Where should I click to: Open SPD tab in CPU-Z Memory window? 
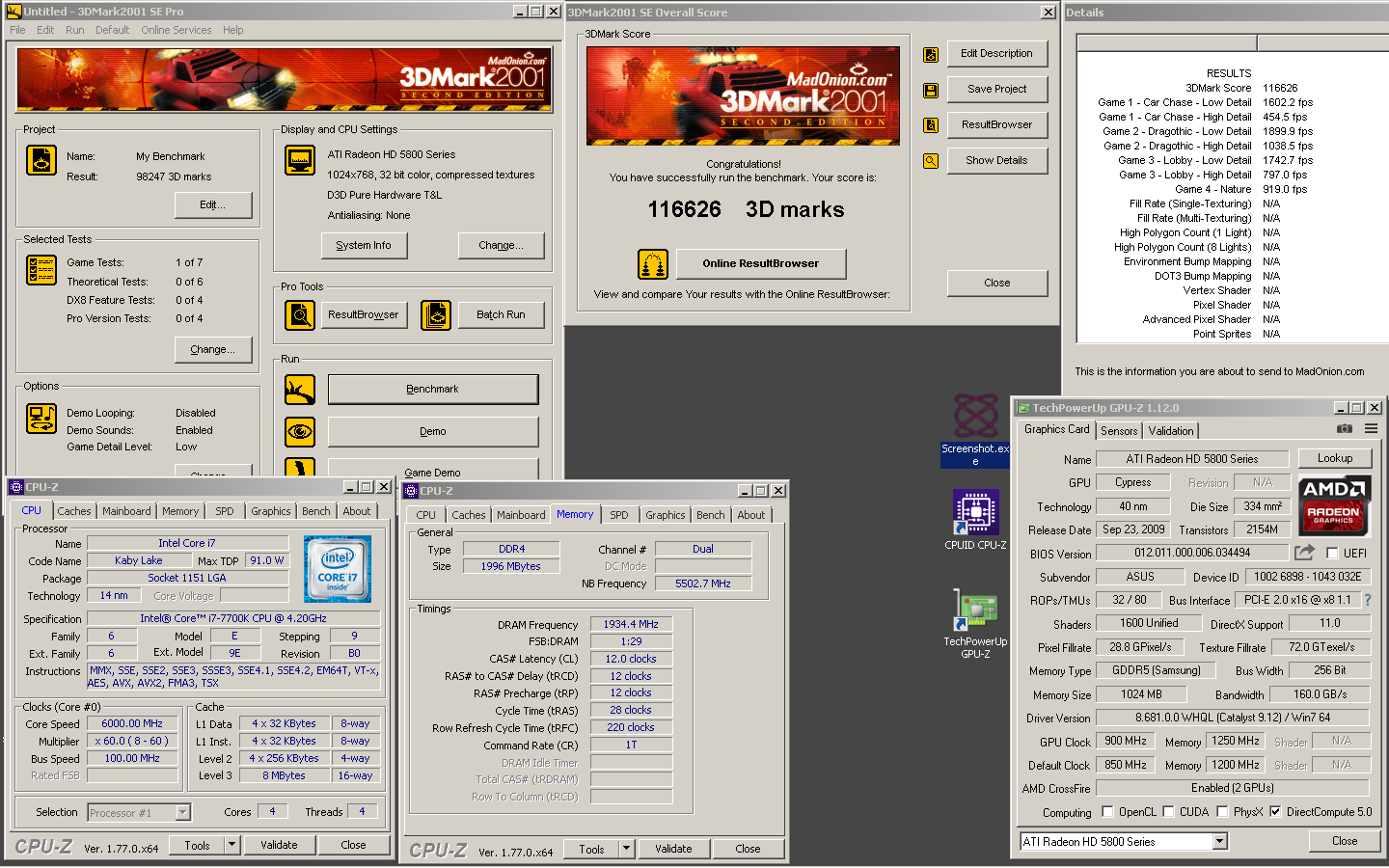pos(619,515)
